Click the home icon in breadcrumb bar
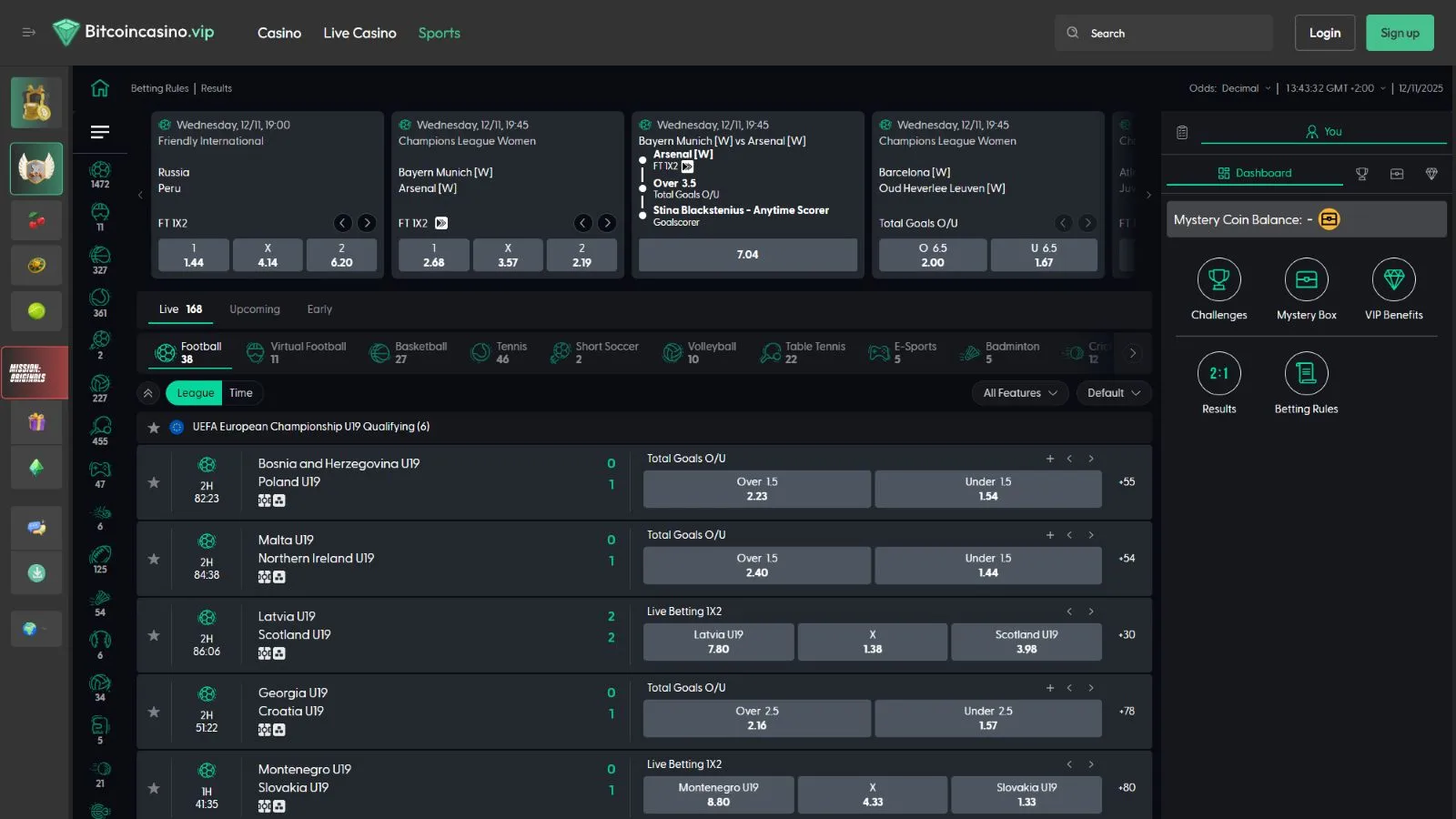Screen dimensions: 1456x819 click(100, 88)
